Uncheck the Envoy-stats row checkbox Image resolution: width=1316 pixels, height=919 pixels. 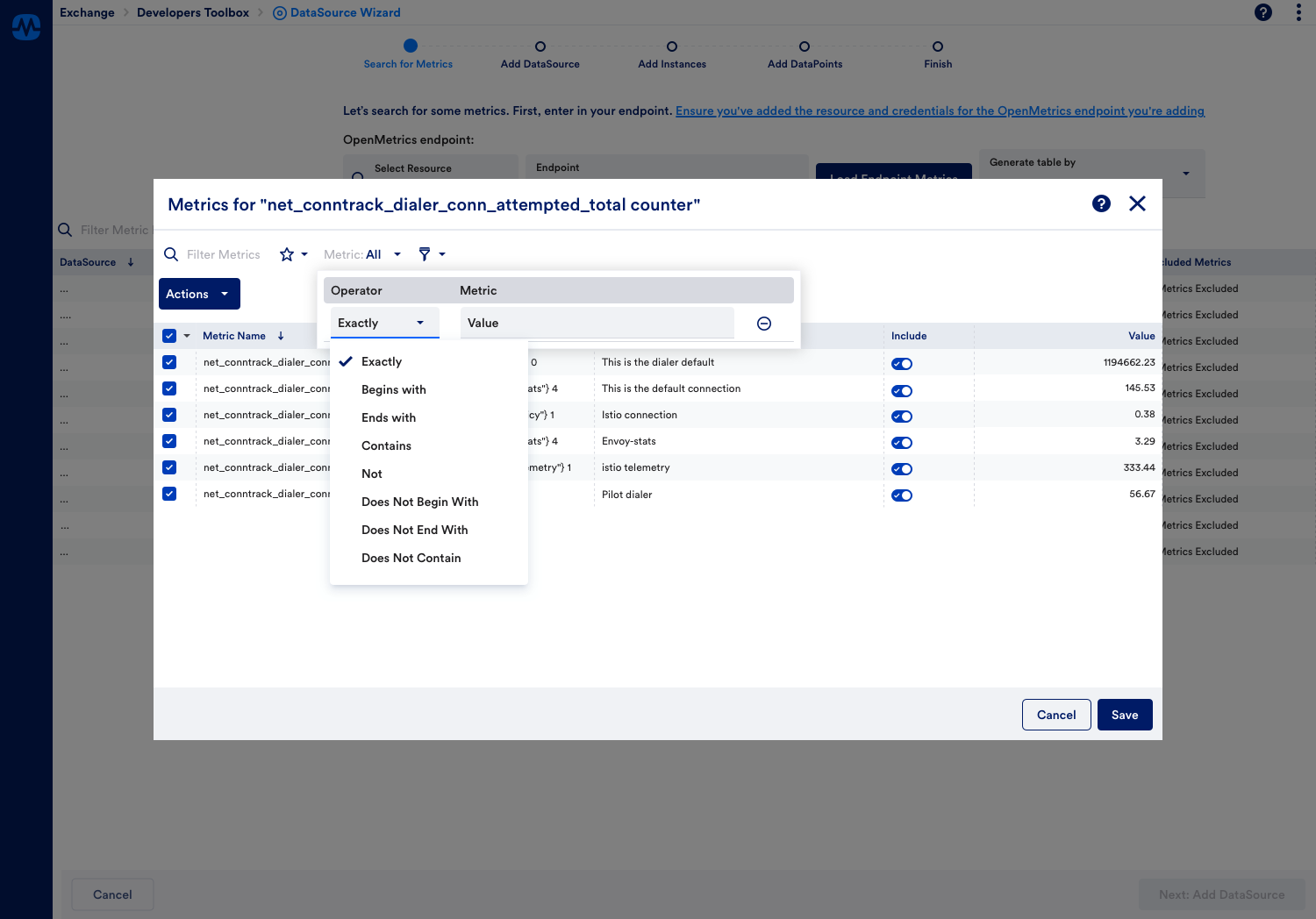pyautogui.click(x=169, y=441)
